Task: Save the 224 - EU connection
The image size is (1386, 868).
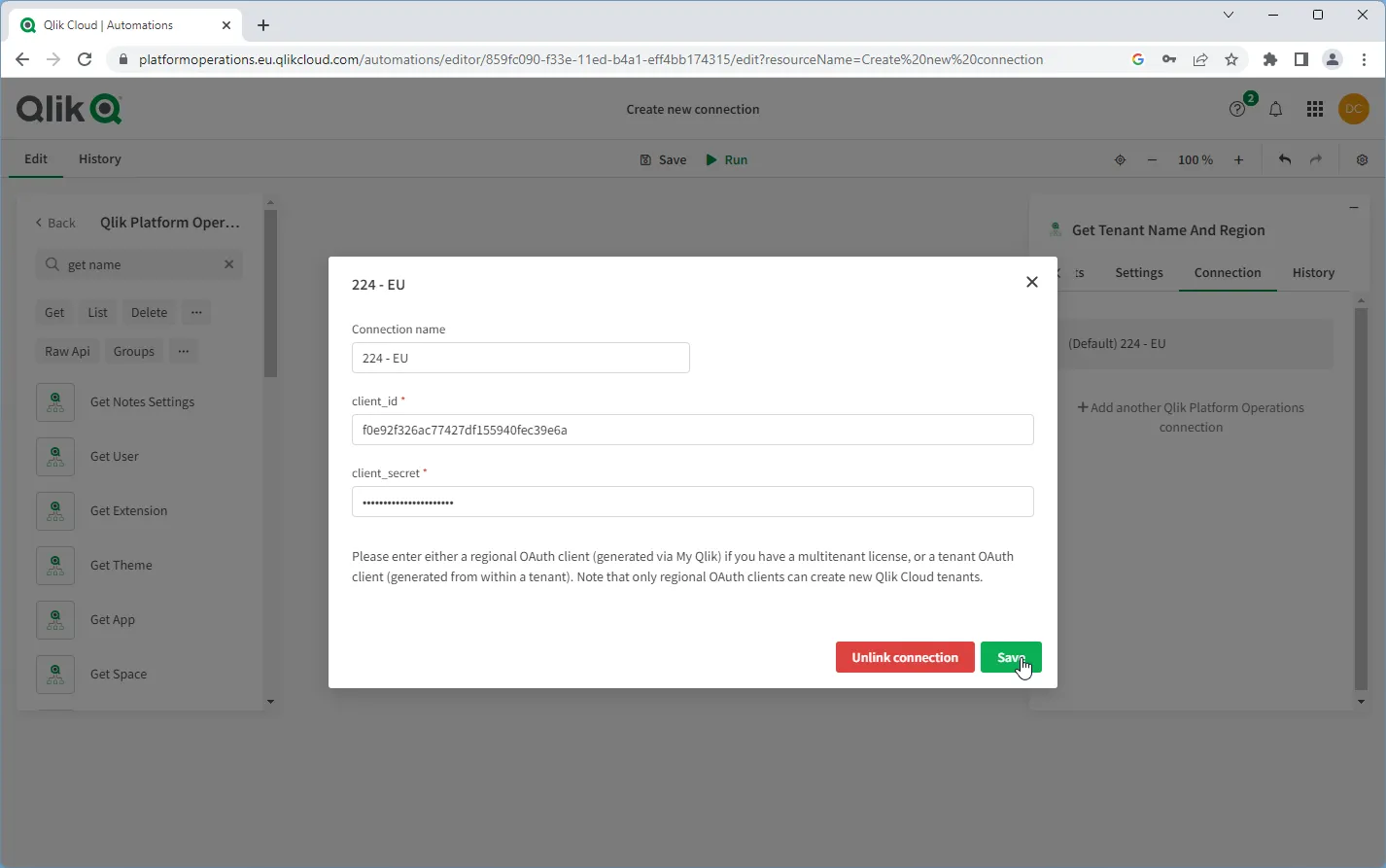Action: point(1011,657)
